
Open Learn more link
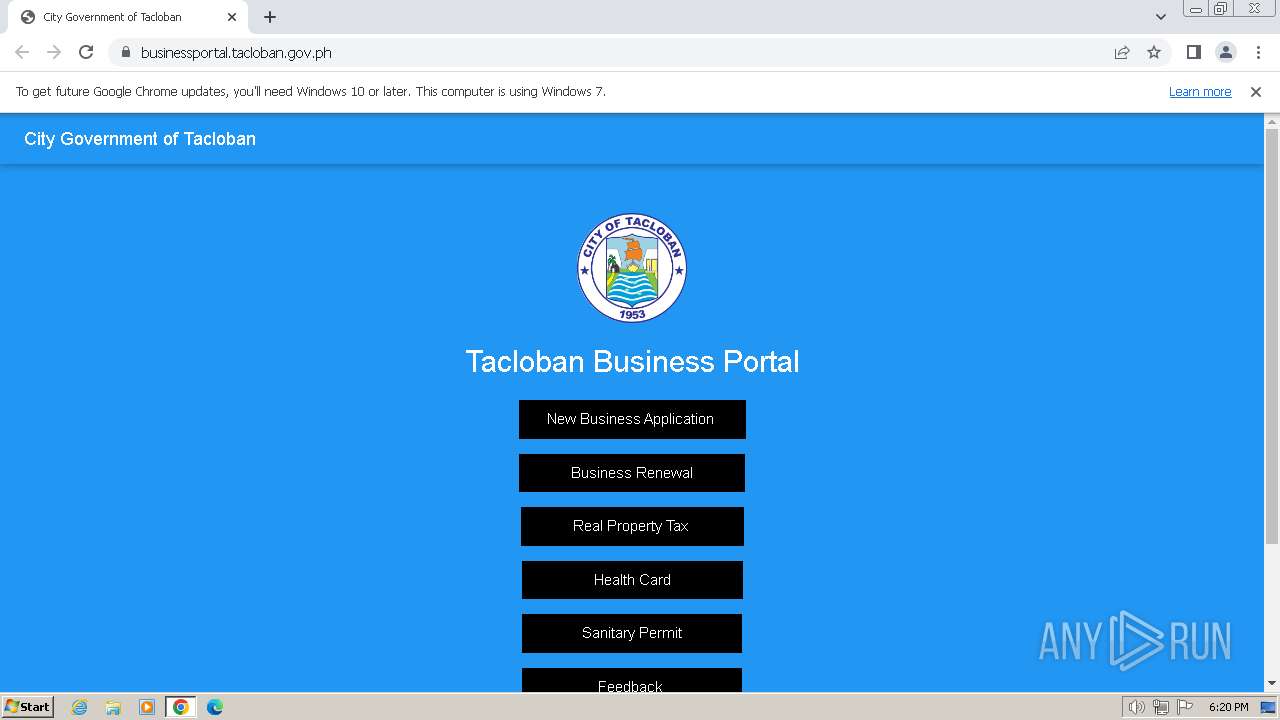coord(1200,92)
